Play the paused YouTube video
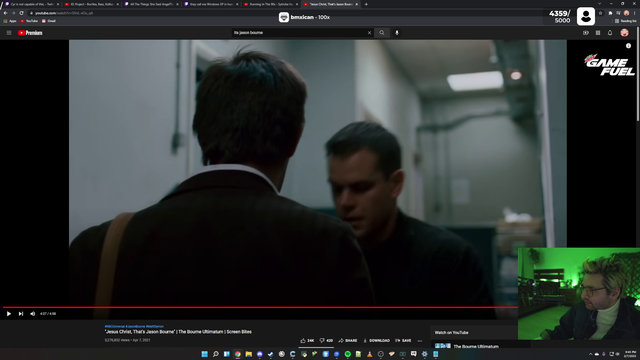 [x=9, y=313]
